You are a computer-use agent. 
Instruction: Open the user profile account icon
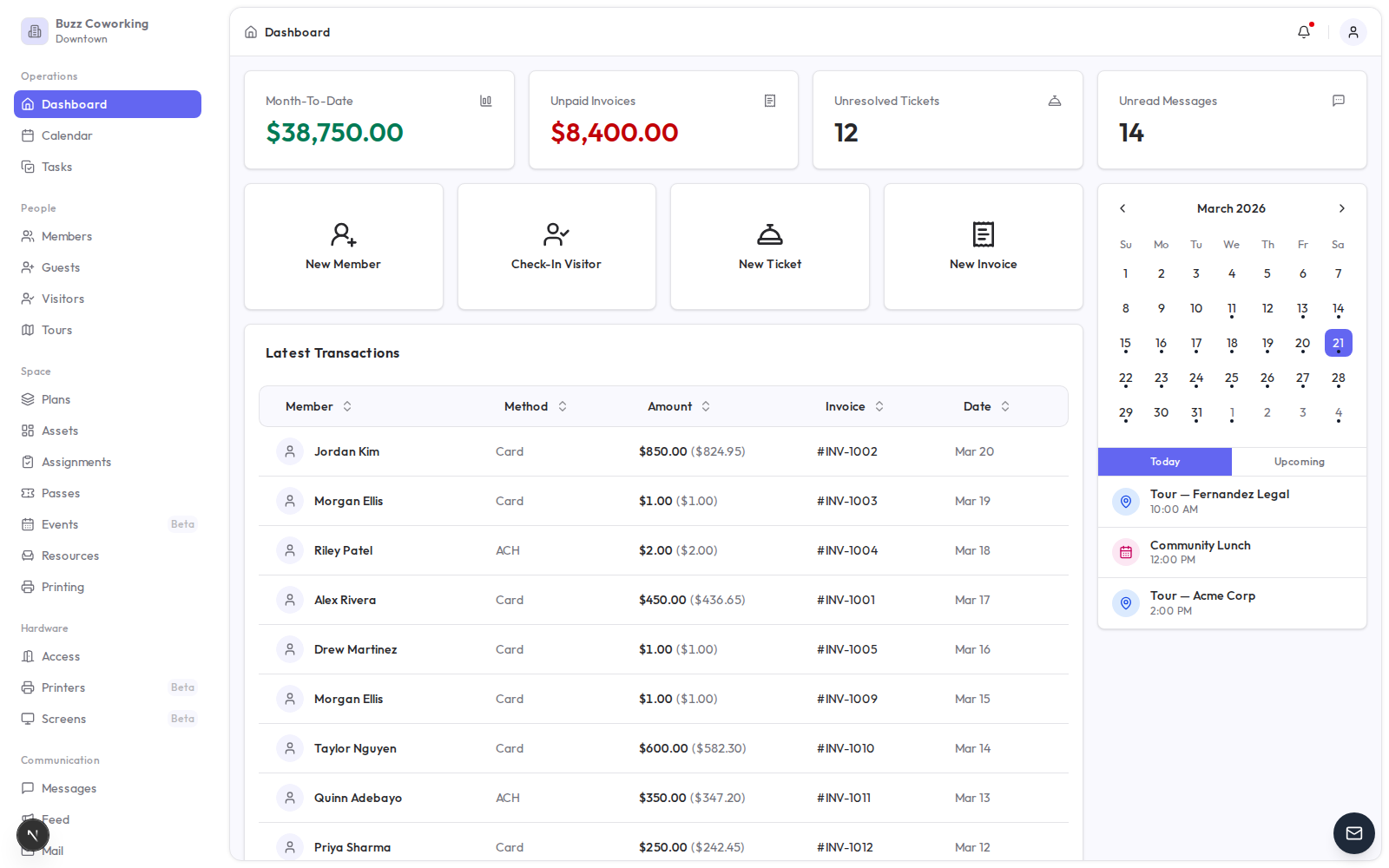(x=1353, y=31)
